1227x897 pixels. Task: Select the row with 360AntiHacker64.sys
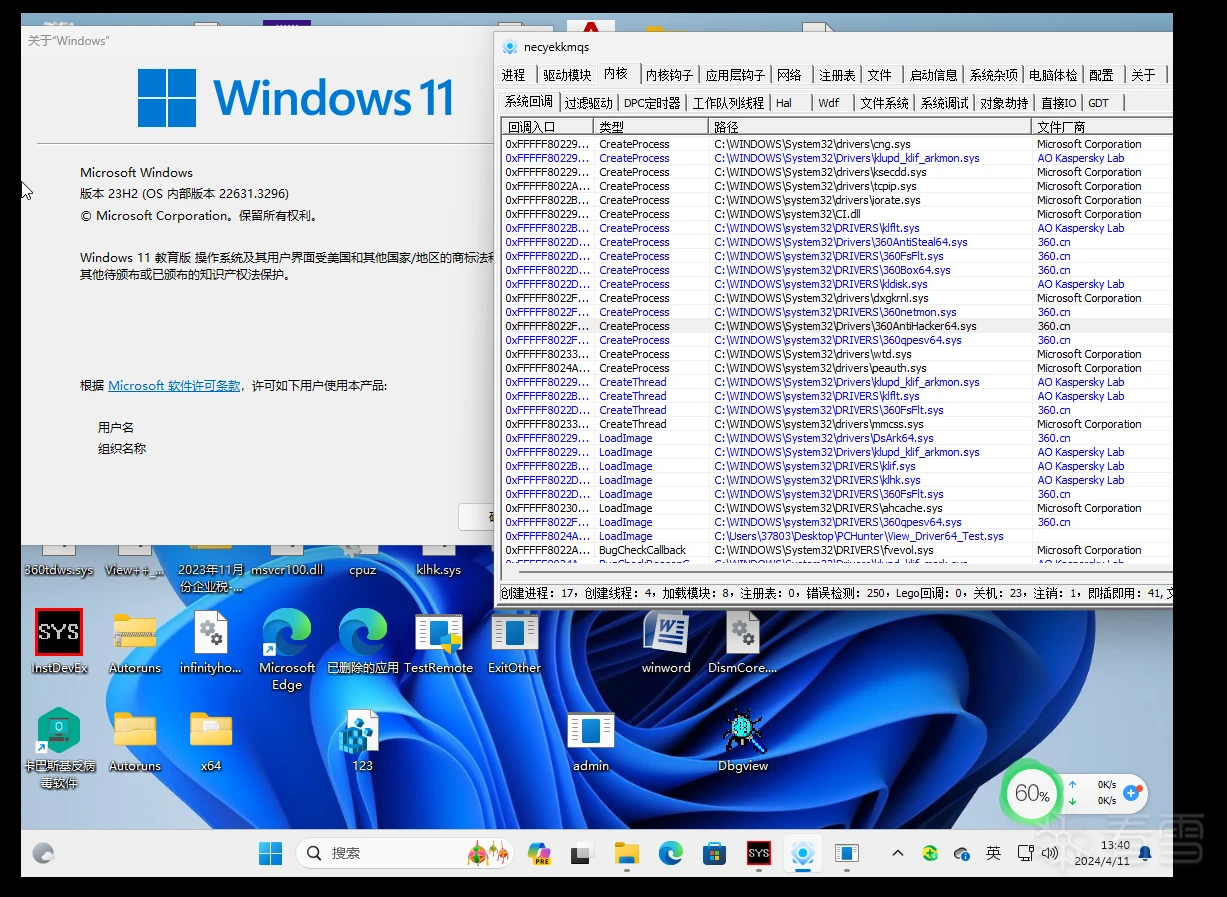click(x=837, y=326)
